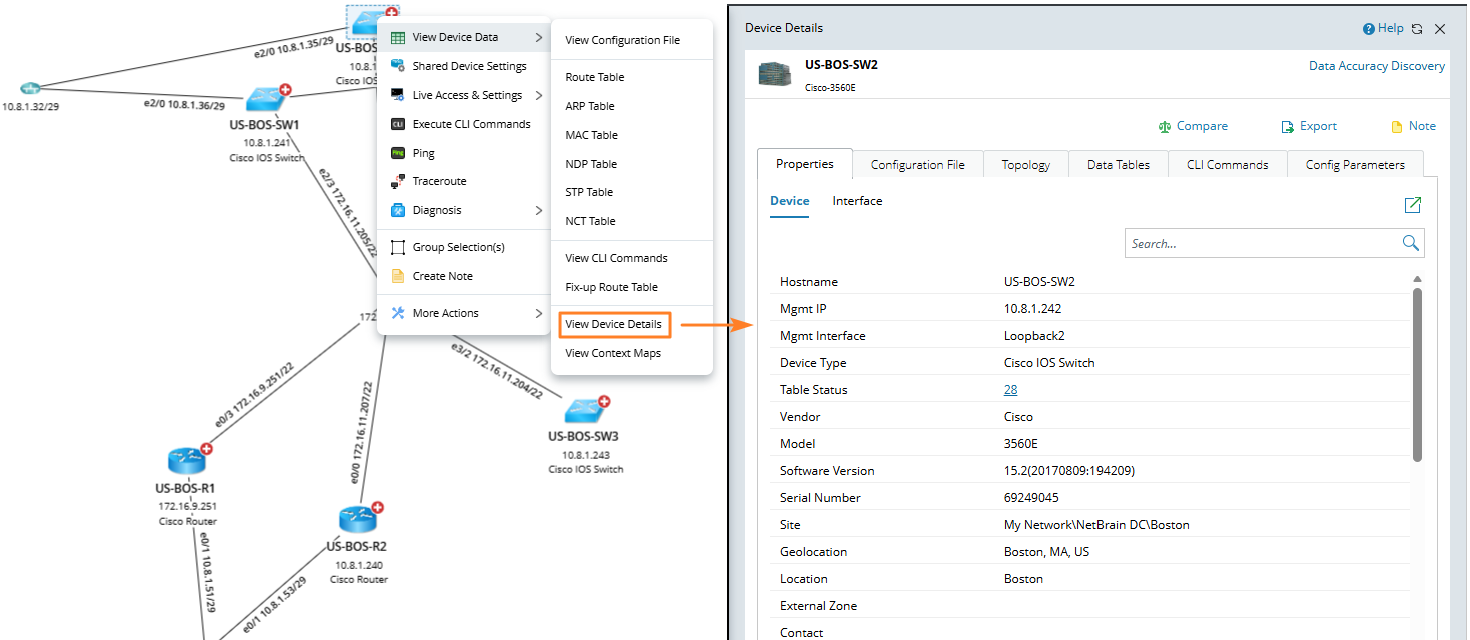Click the US-BOS-SW3 switch icon
The image size is (1470, 640).
(581, 410)
